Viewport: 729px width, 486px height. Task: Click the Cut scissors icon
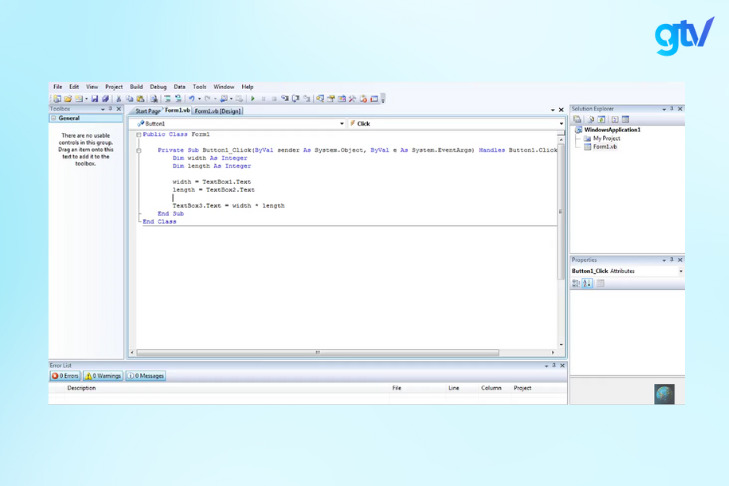click(x=119, y=99)
